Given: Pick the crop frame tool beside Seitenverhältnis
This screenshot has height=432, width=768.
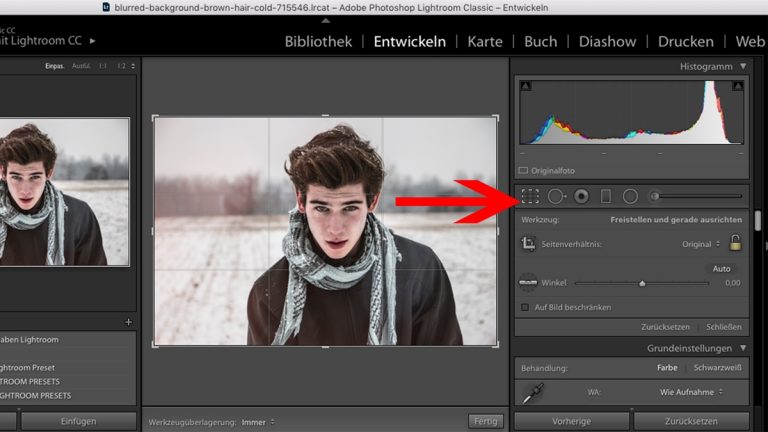Looking at the screenshot, I should coord(528,243).
